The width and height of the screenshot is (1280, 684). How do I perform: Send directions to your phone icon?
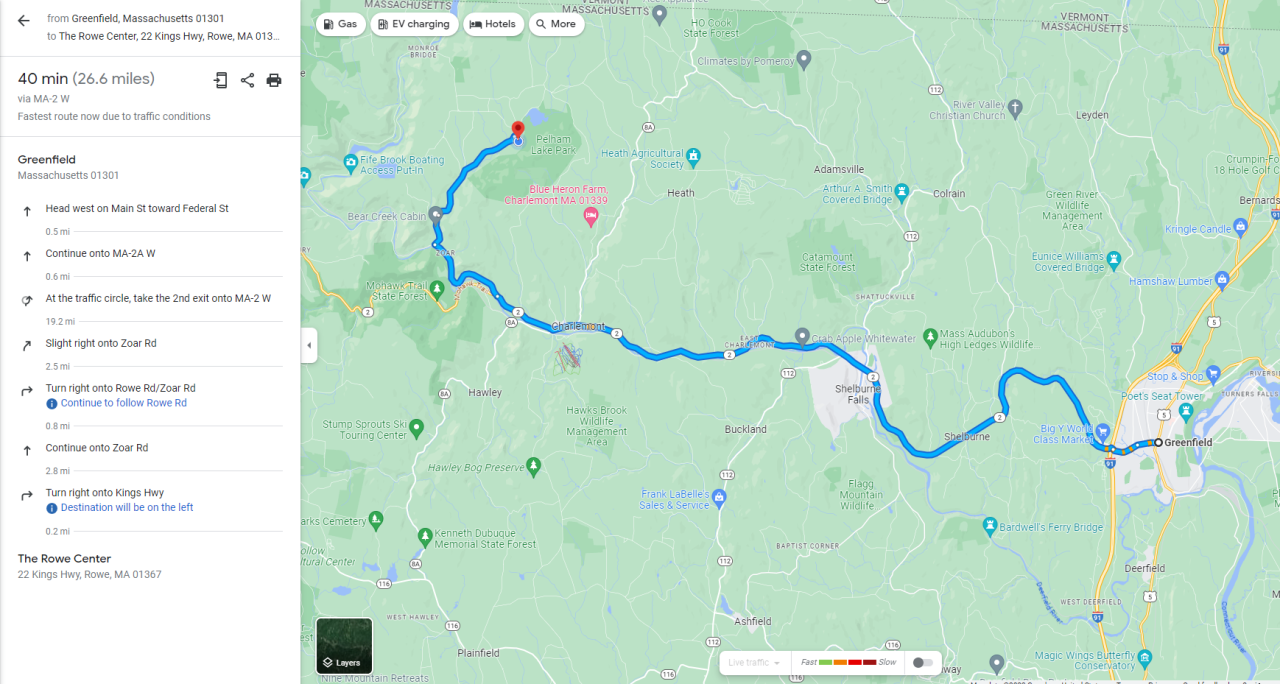coord(221,80)
